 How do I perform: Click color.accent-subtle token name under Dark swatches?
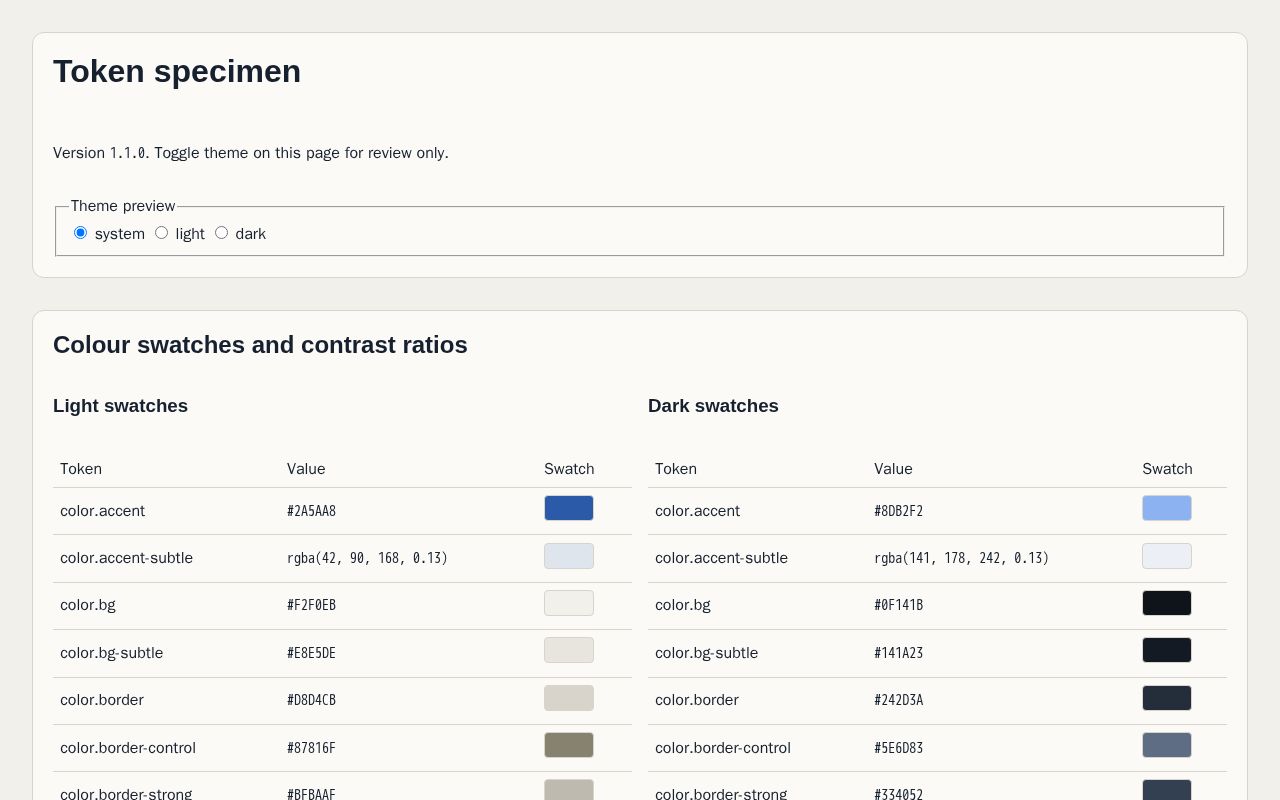[x=721, y=558]
